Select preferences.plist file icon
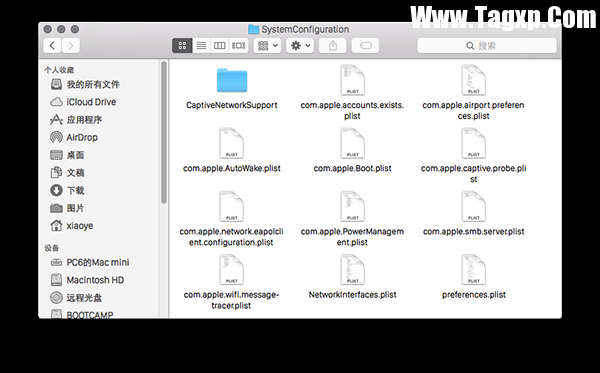Image resolution: width=600 pixels, height=373 pixels. [x=473, y=269]
